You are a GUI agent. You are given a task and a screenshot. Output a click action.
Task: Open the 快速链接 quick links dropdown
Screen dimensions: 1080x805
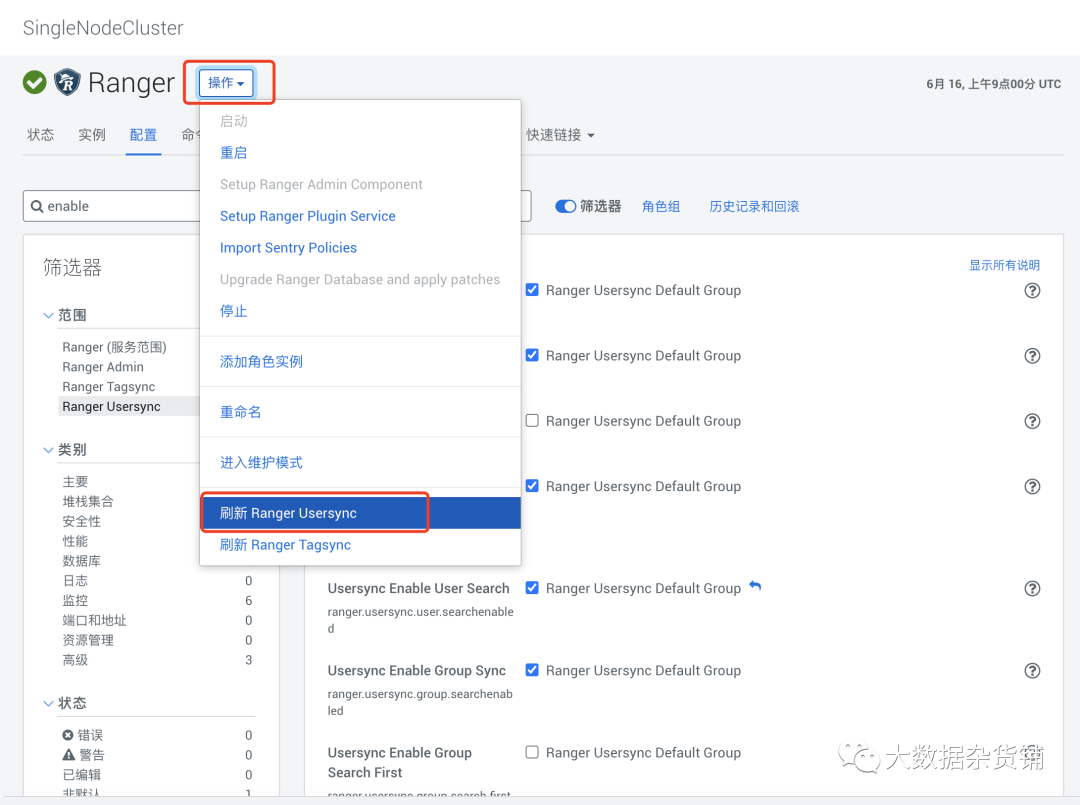560,135
